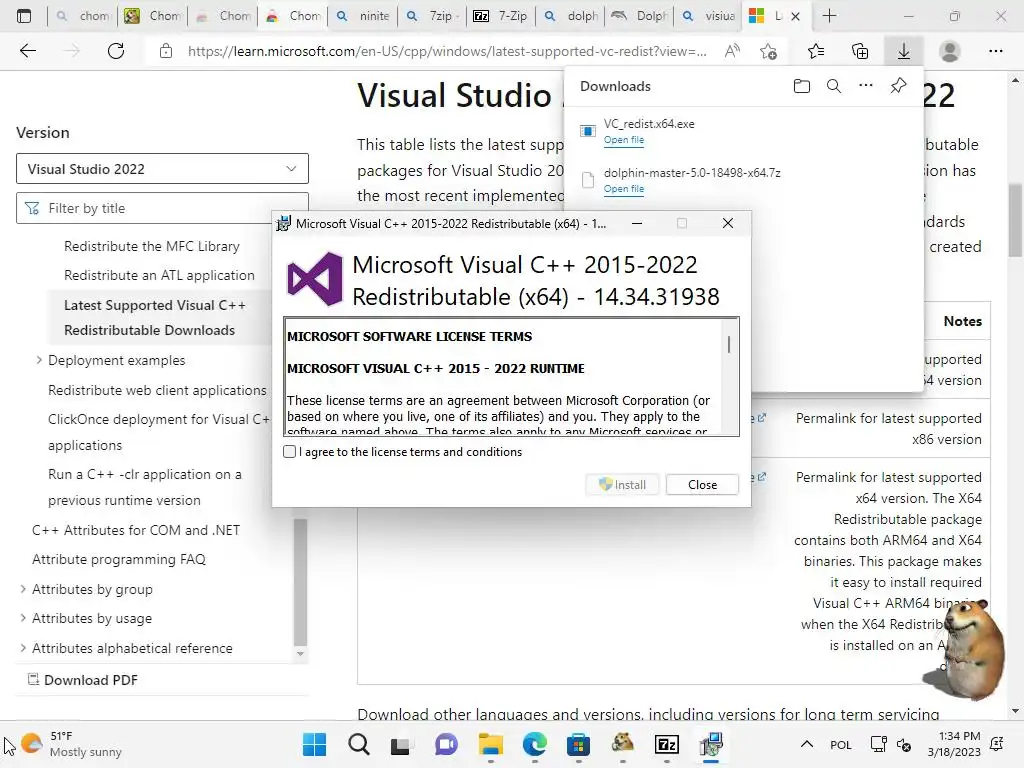Open the Visual Studio 2022 version dropdown
The image size is (1024, 768).
click(162, 168)
